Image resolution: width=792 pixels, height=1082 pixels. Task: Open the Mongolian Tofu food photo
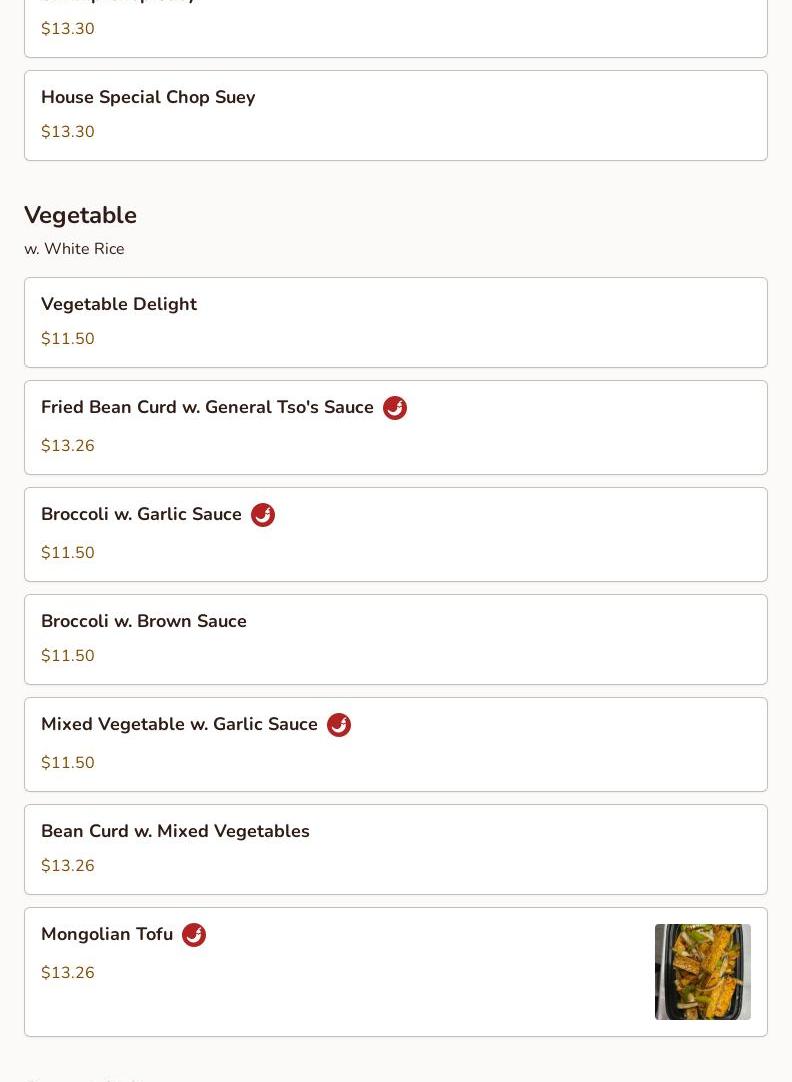pyautogui.click(x=702, y=972)
